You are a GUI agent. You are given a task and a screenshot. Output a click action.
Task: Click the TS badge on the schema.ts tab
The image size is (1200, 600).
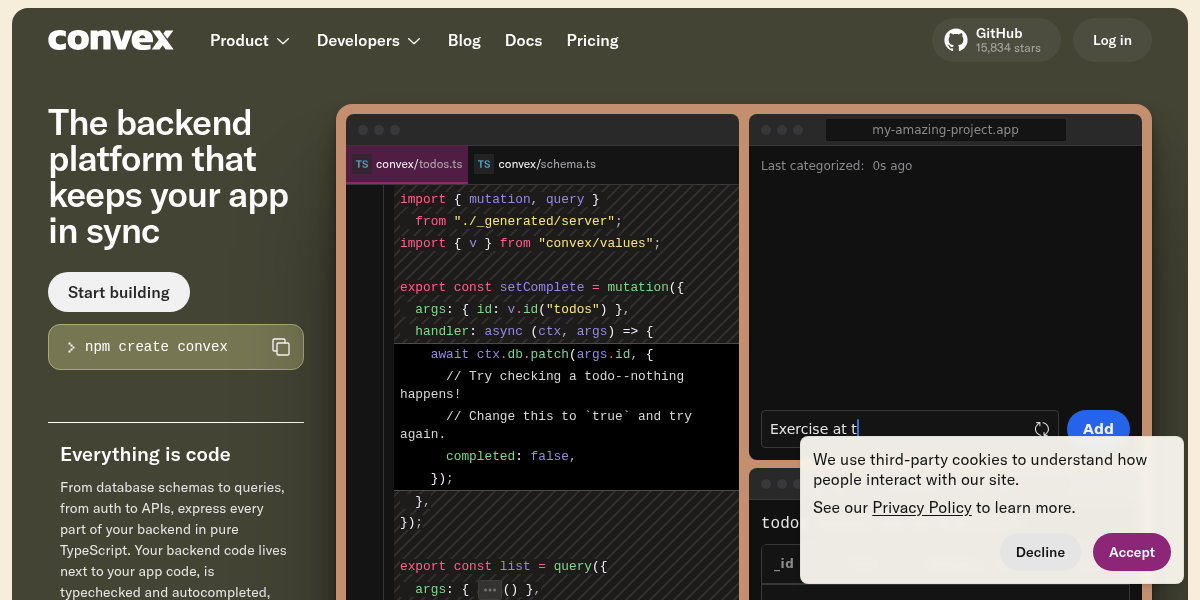tap(484, 163)
